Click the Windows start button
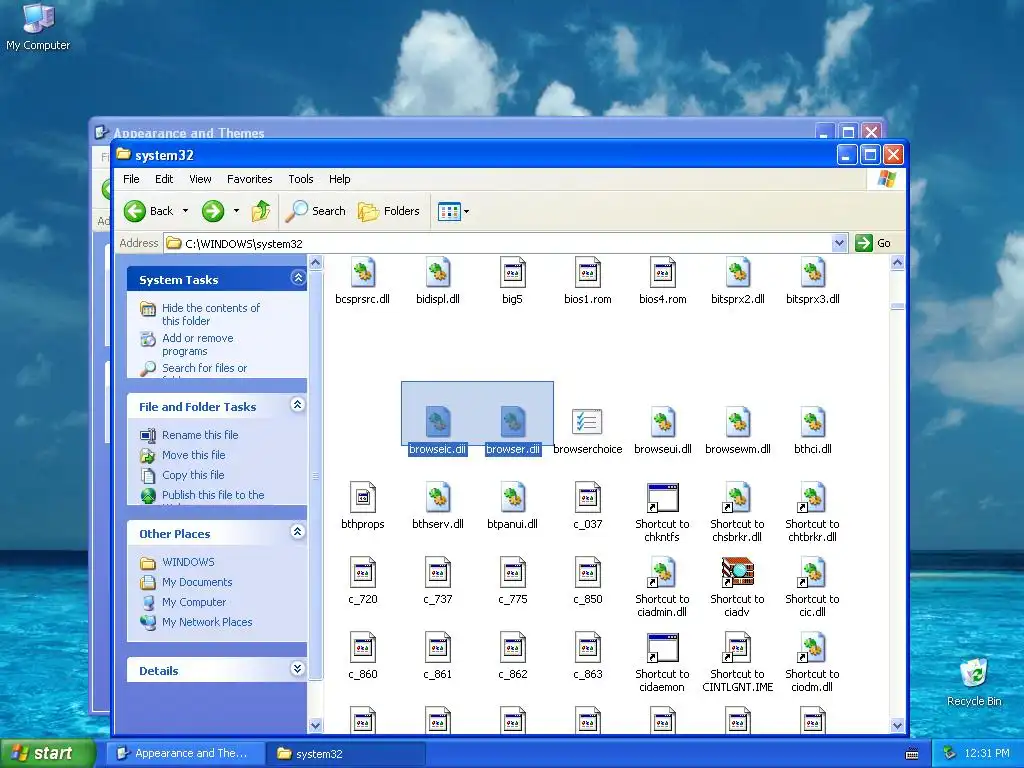Viewport: 1024px width, 768px height. (x=47, y=753)
